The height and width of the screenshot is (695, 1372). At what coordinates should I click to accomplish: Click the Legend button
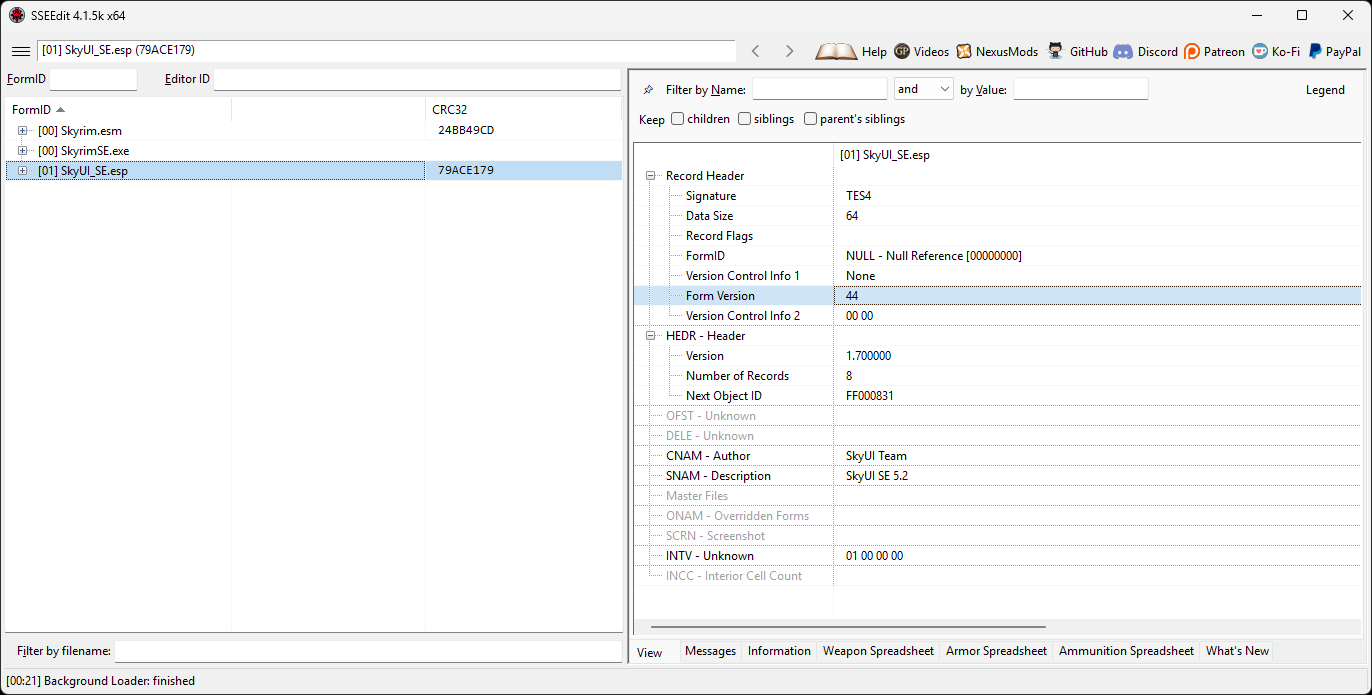[1325, 90]
